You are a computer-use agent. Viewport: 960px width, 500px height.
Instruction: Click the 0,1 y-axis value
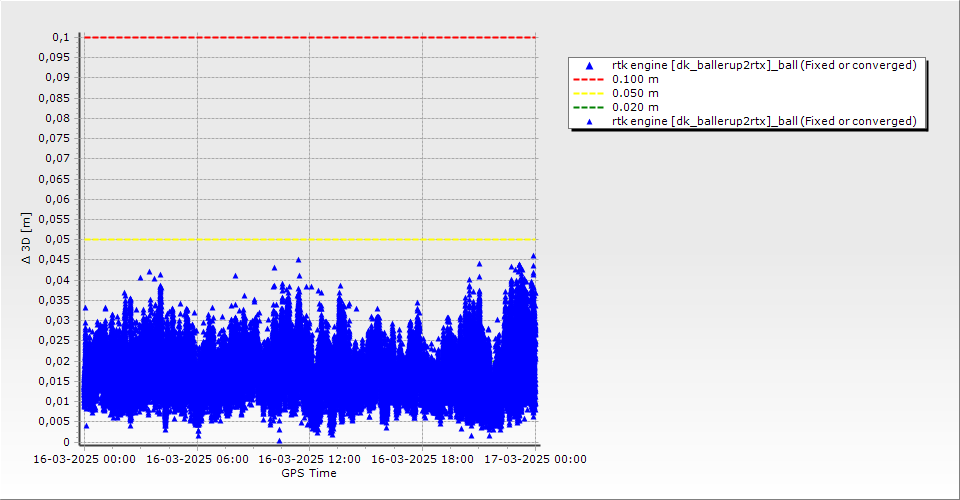(x=61, y=37)
